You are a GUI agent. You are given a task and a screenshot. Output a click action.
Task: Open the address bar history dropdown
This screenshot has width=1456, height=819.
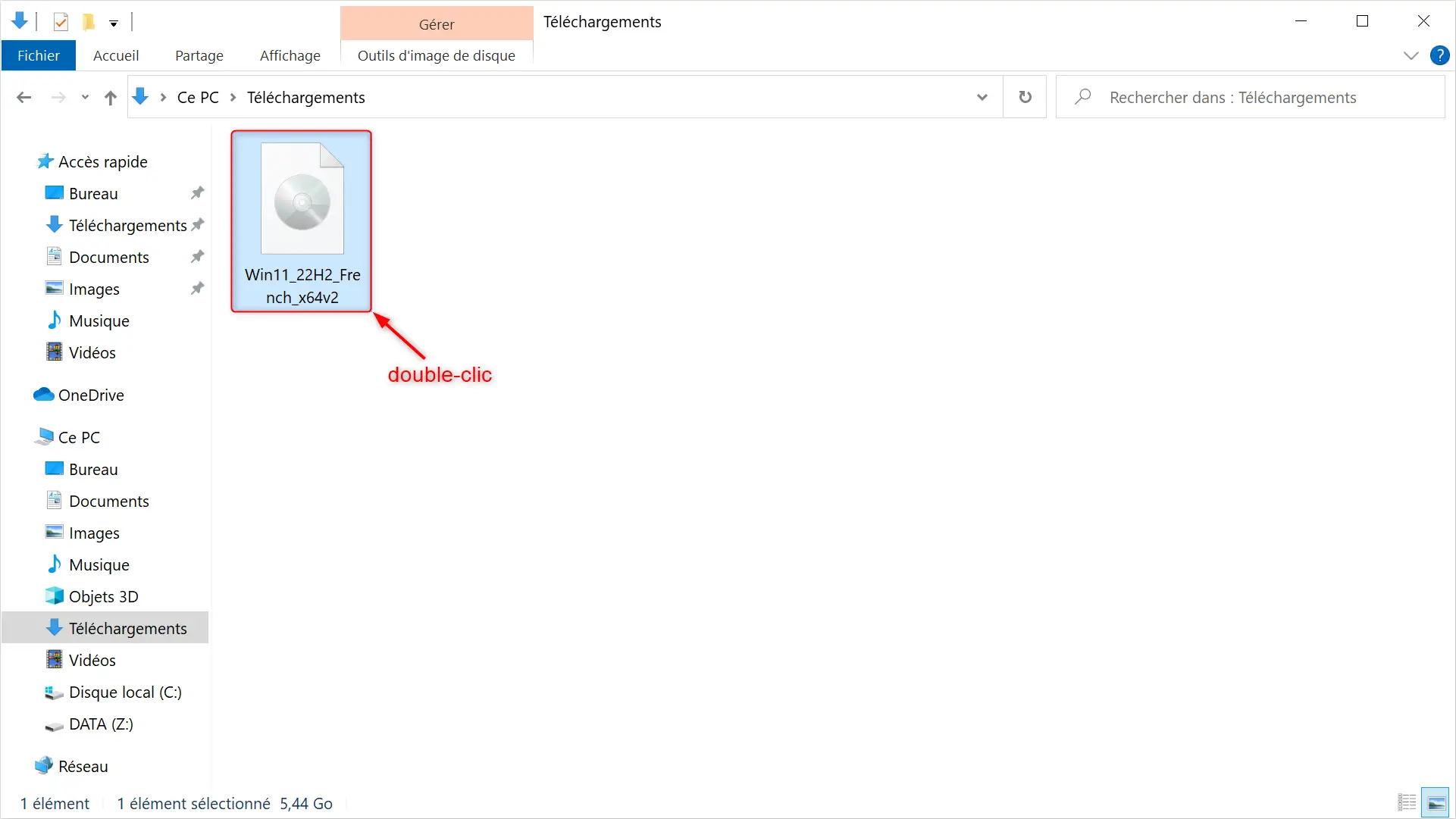982,97
